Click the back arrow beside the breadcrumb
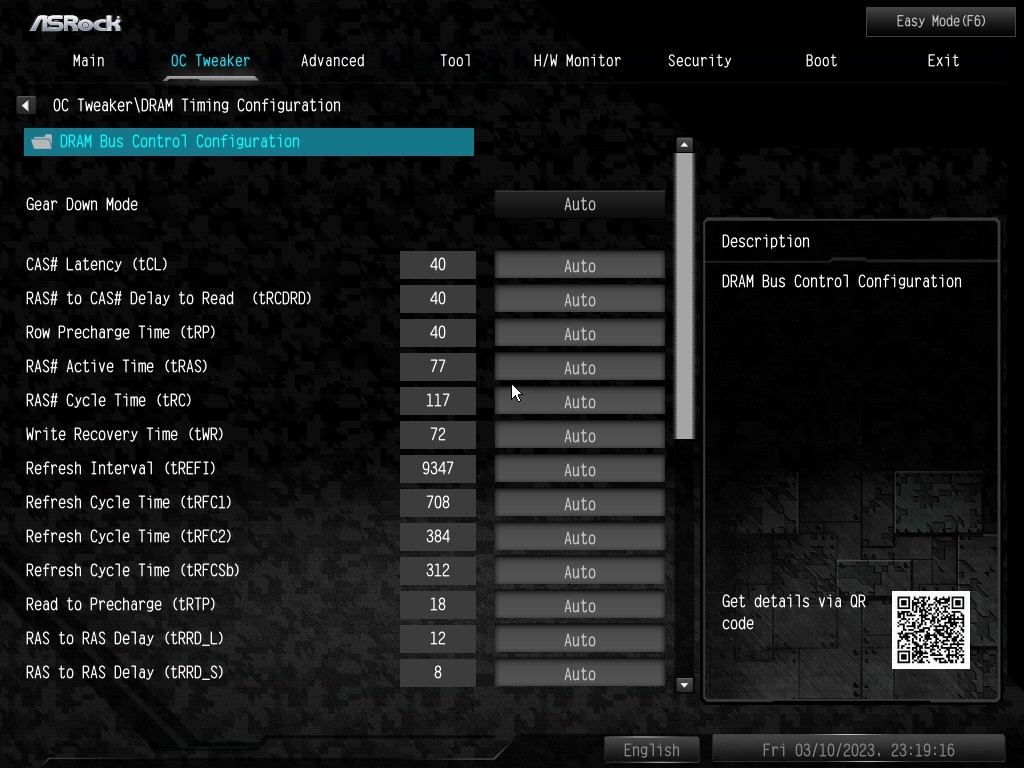1024x768 pixels. [x=26, y=105]
